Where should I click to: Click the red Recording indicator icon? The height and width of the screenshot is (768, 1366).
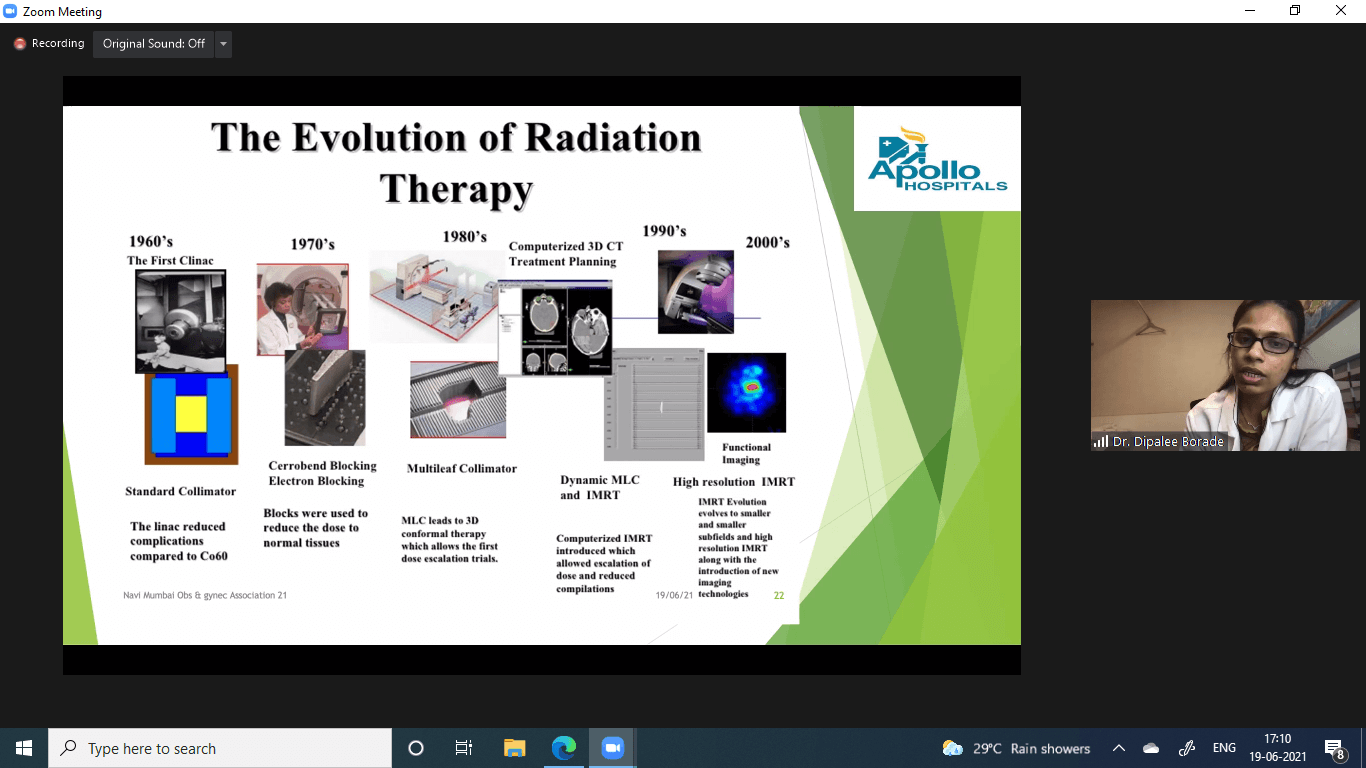(19, 44)
